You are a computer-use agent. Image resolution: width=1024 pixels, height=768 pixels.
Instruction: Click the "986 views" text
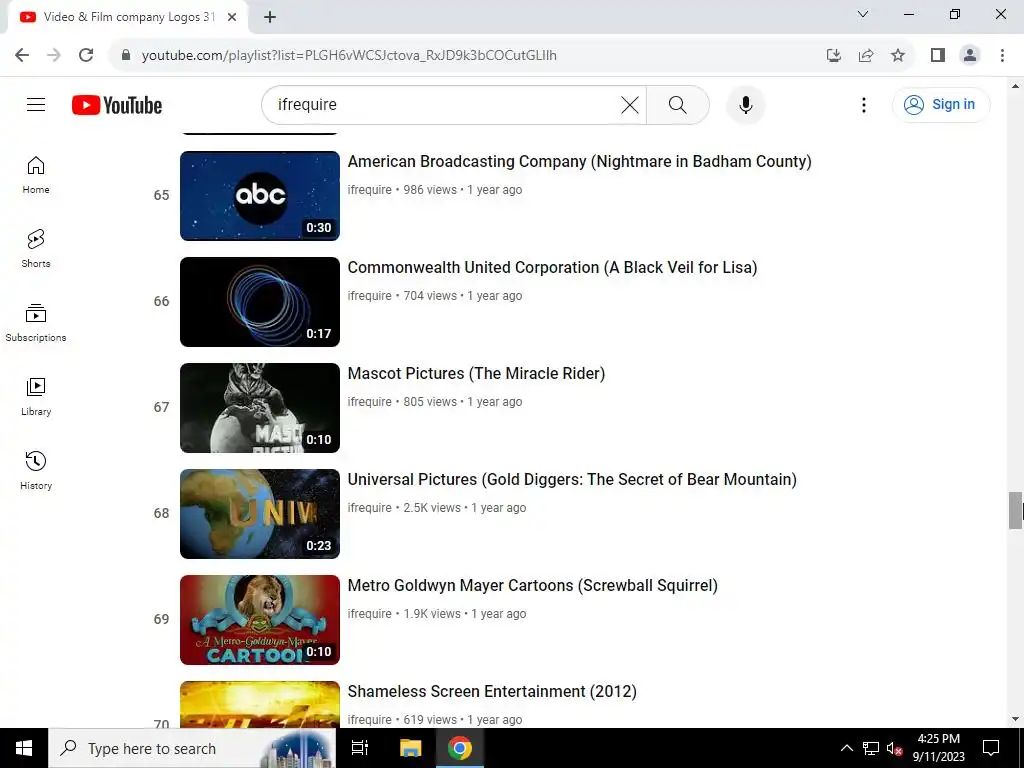pos(430,189)
